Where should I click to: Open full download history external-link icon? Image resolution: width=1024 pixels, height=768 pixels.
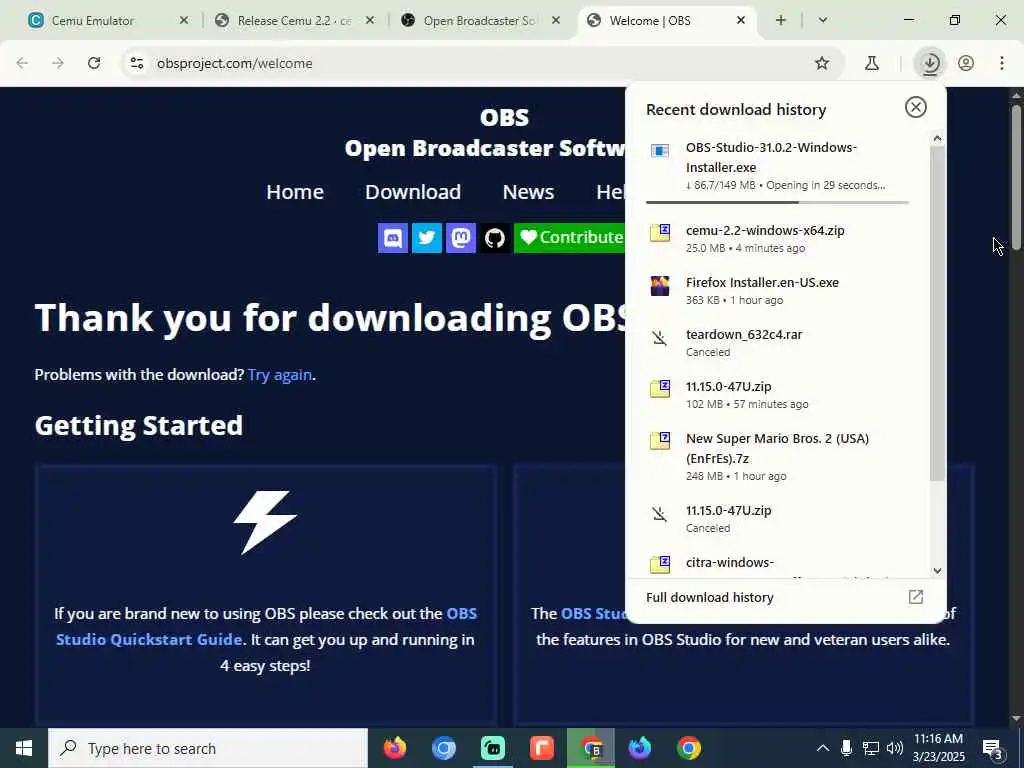[916, 597]
